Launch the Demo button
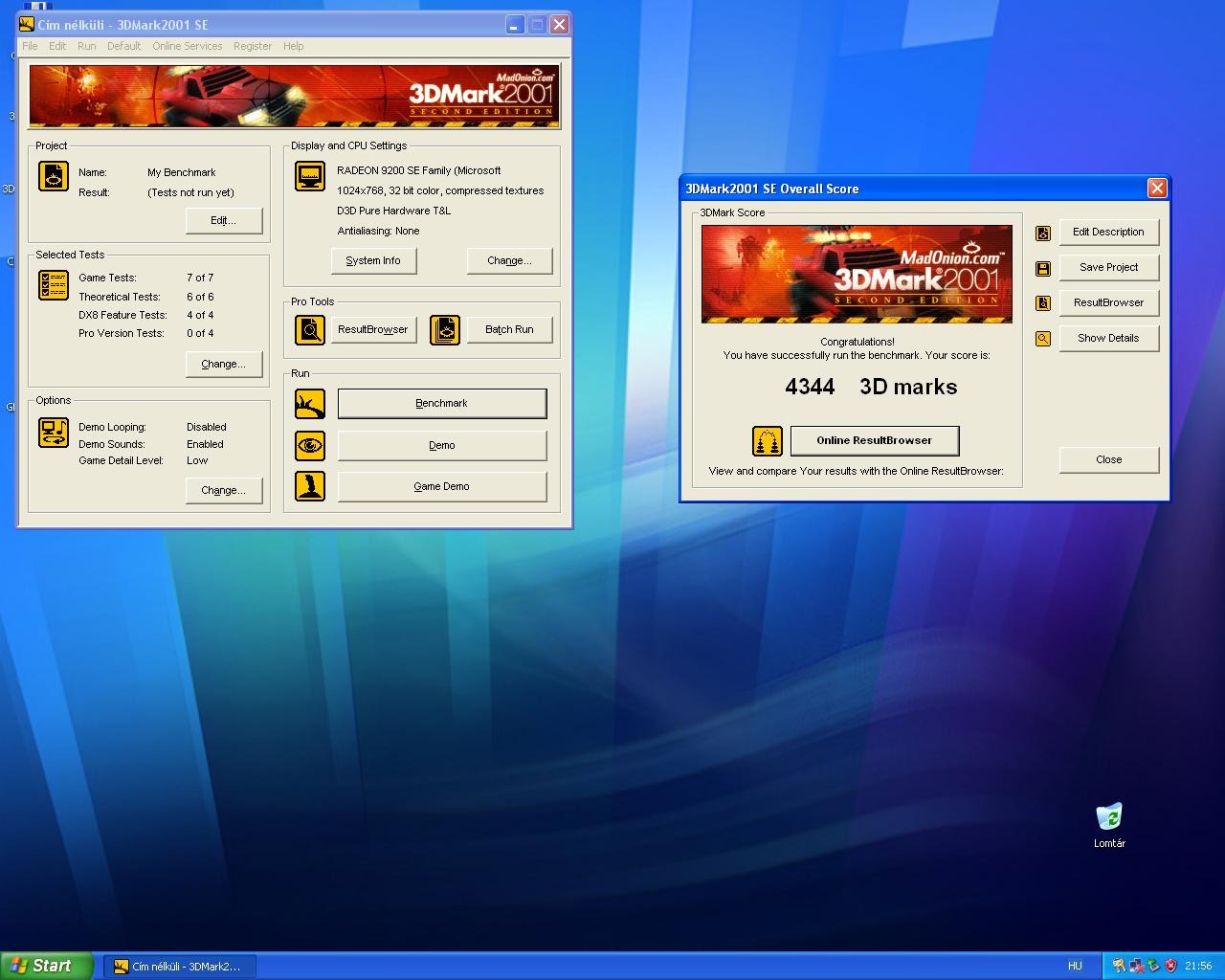This screenshot has height=980, width=1225. (x=442, y=445)
